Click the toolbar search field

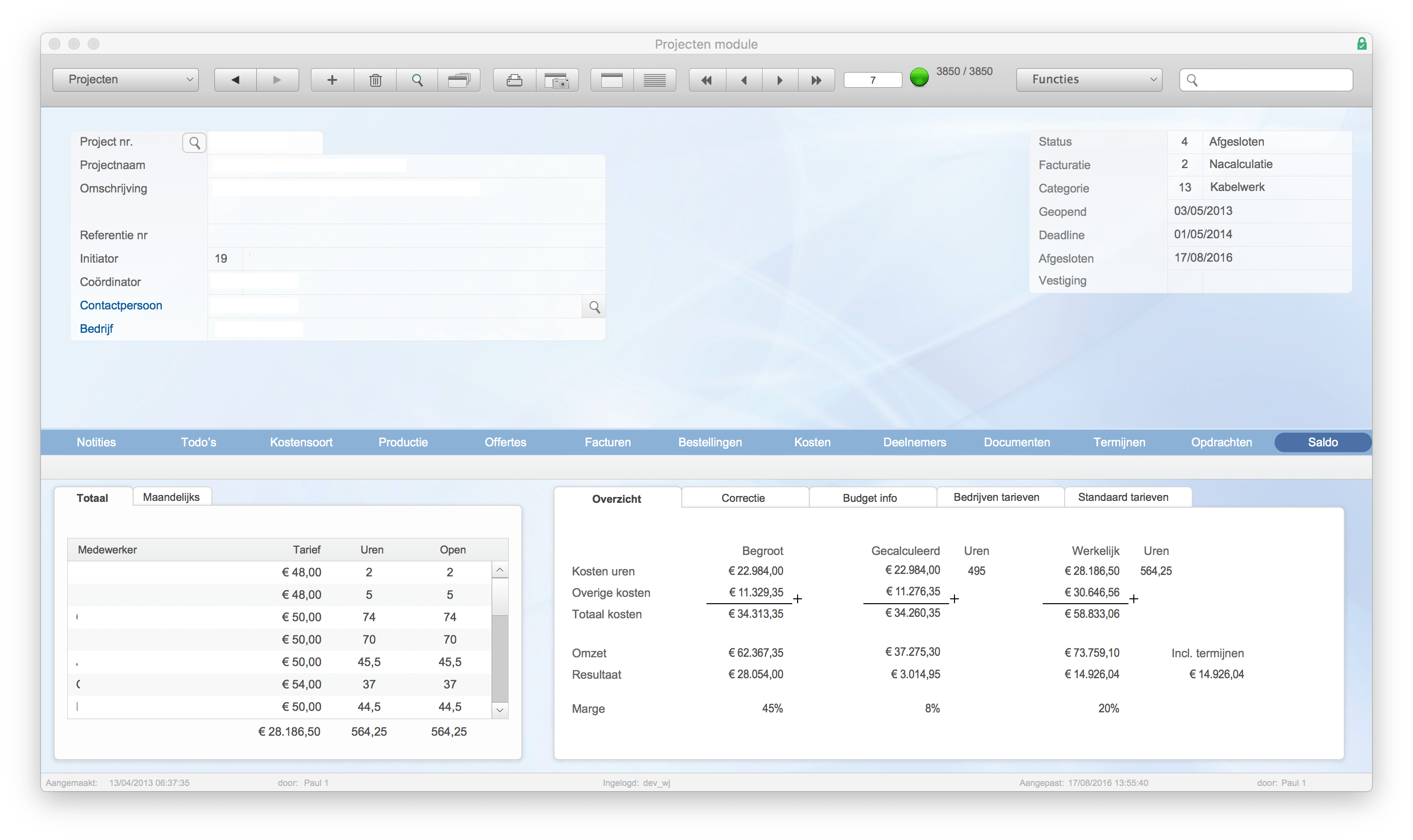(x=1266, y=80)
